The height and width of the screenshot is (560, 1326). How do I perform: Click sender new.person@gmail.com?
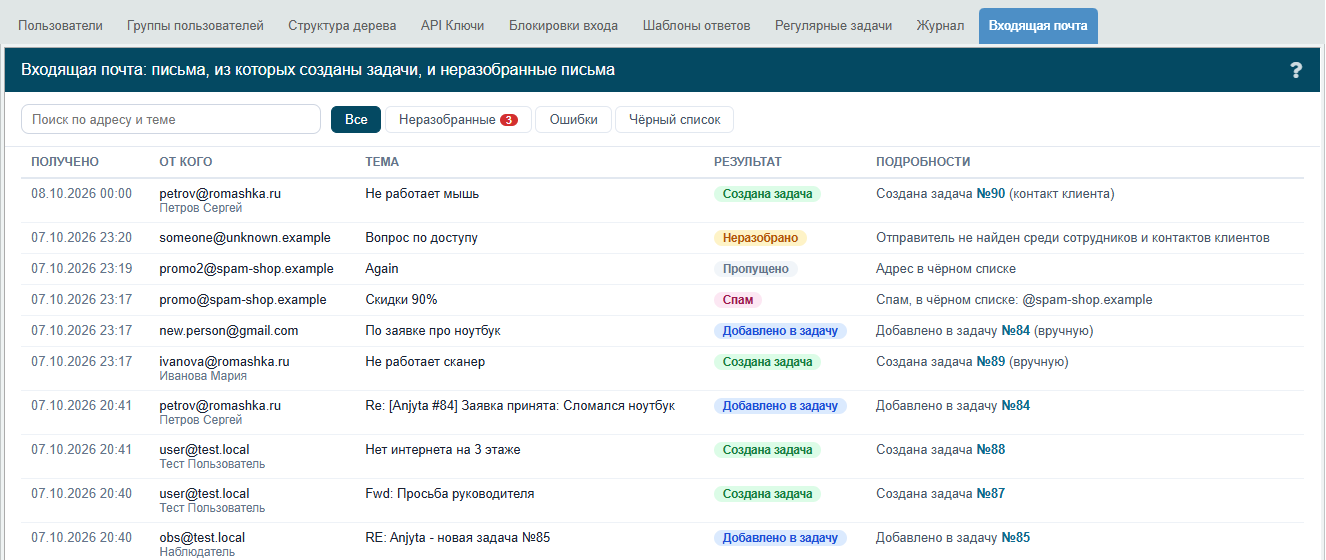229,330
